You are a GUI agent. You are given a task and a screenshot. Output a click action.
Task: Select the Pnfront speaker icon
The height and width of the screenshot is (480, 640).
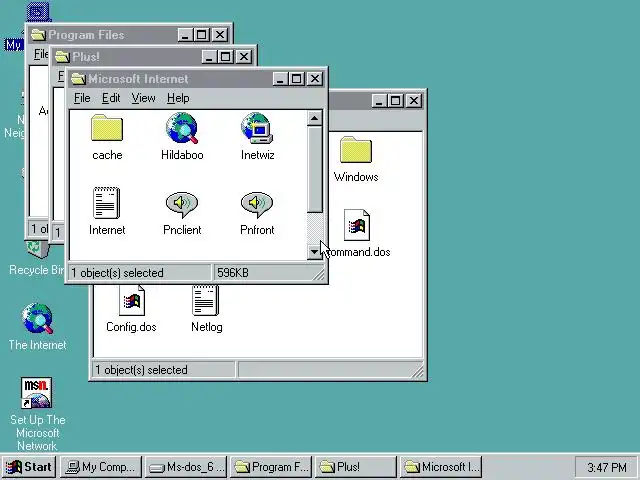(x=257, y=204)
